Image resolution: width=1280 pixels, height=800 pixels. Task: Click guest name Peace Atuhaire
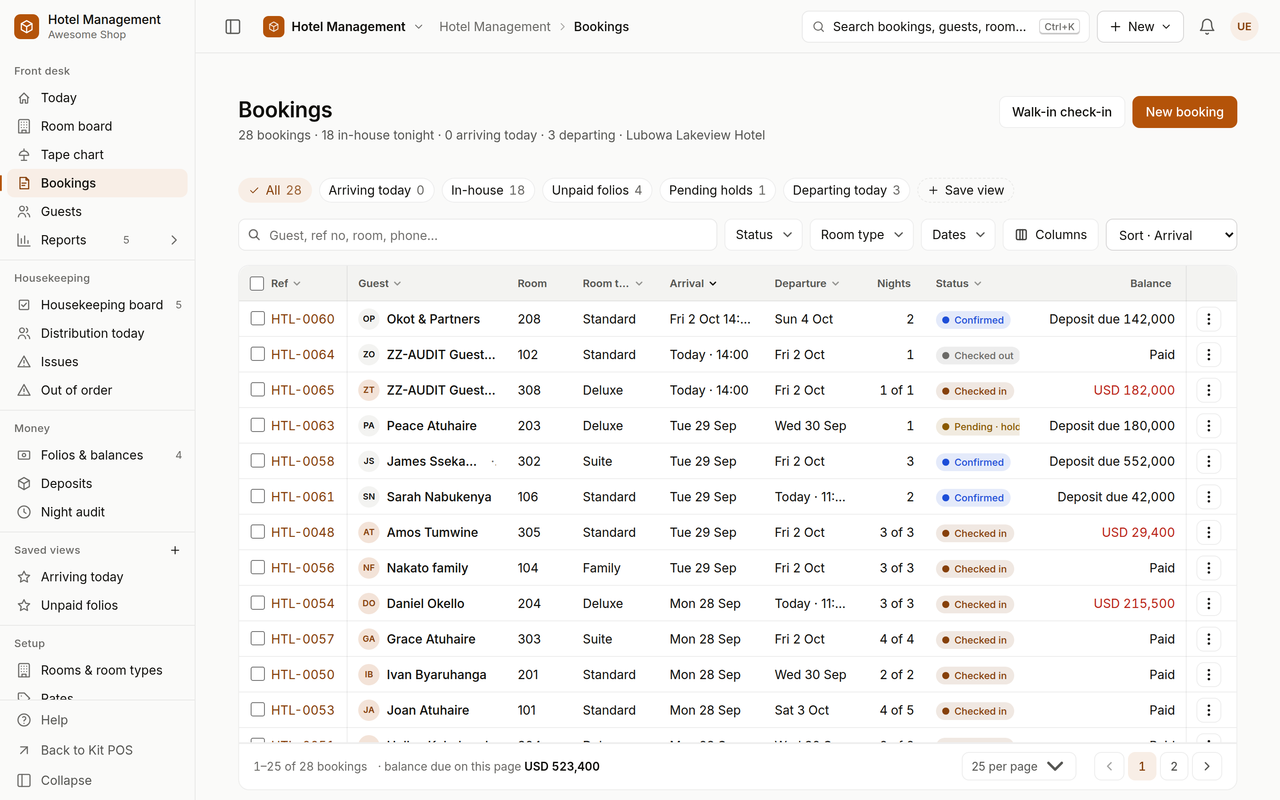coord(432,426)
